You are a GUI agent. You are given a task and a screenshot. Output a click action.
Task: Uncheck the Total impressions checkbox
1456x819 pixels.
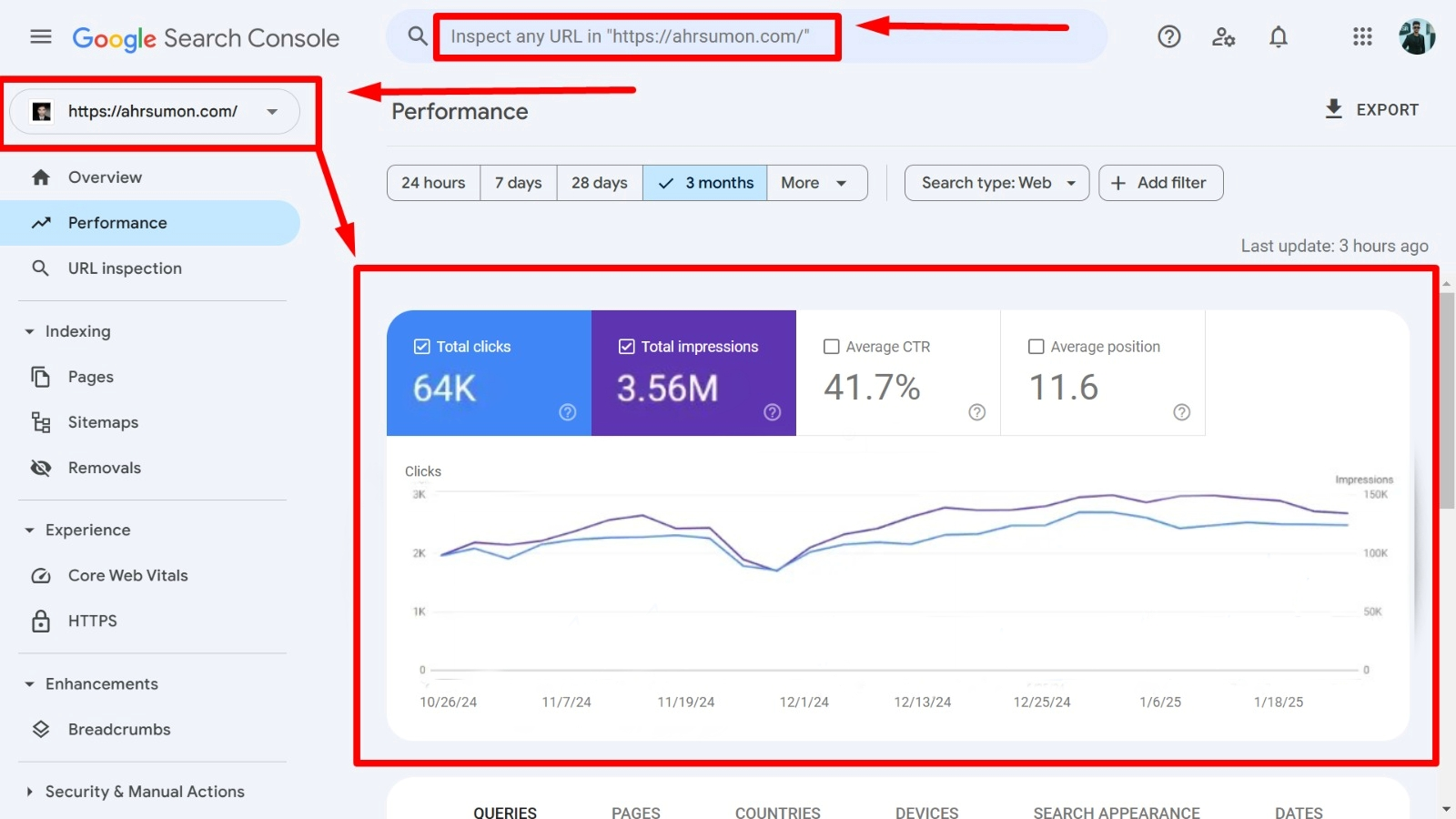pos(627,347)
